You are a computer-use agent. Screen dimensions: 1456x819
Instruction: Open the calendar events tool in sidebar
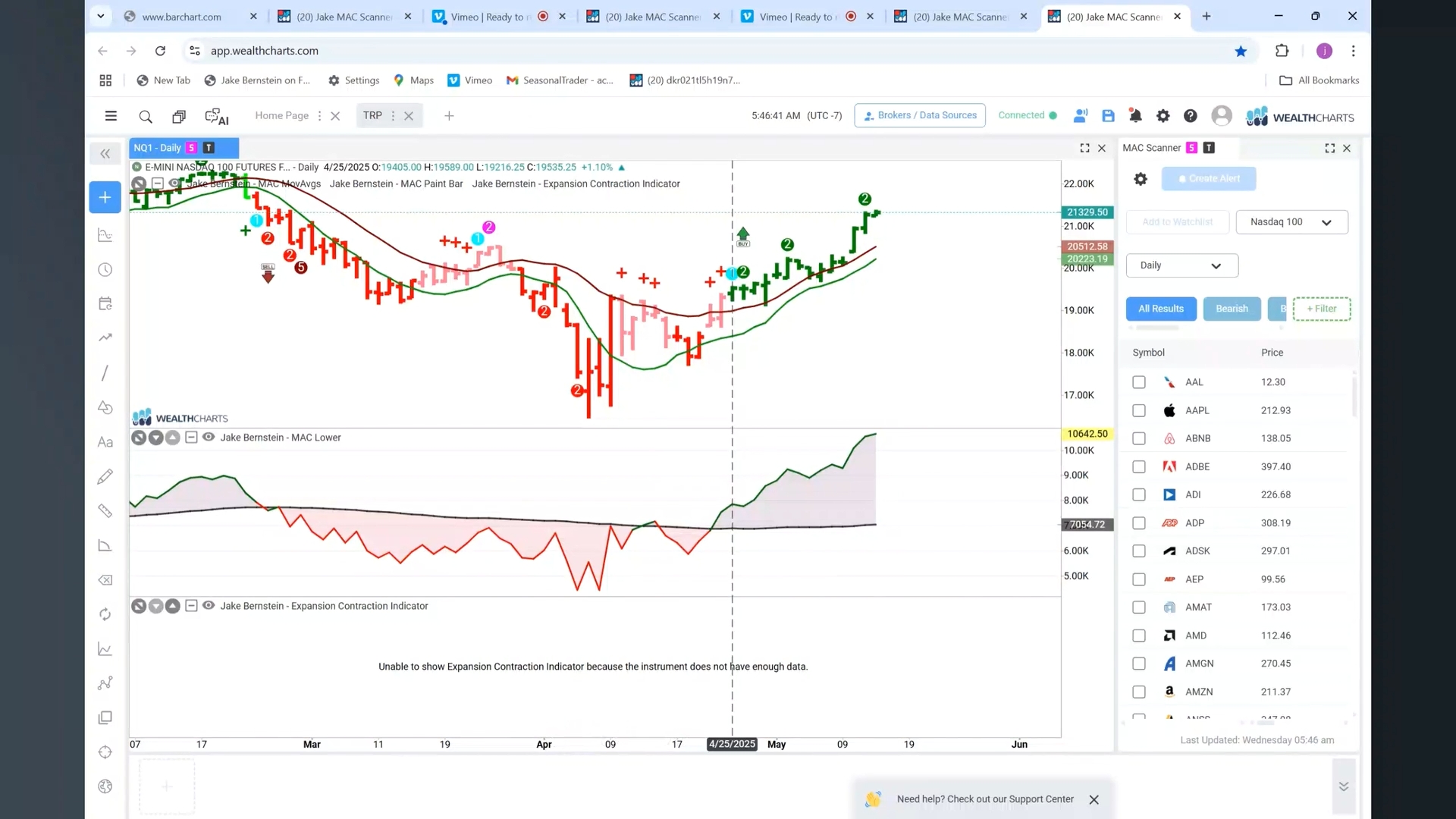[x=105, y=304]
